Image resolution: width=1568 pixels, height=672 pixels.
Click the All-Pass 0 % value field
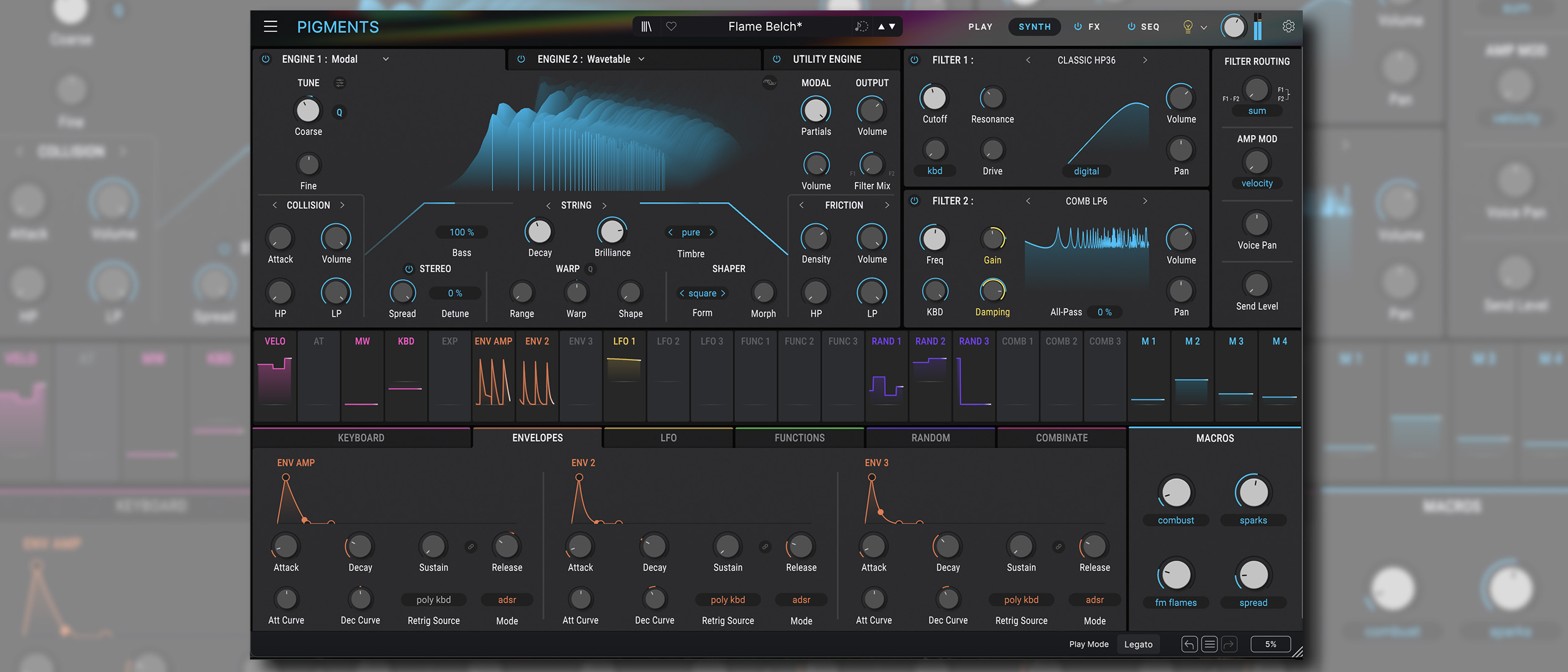[x=1104, y=312]
